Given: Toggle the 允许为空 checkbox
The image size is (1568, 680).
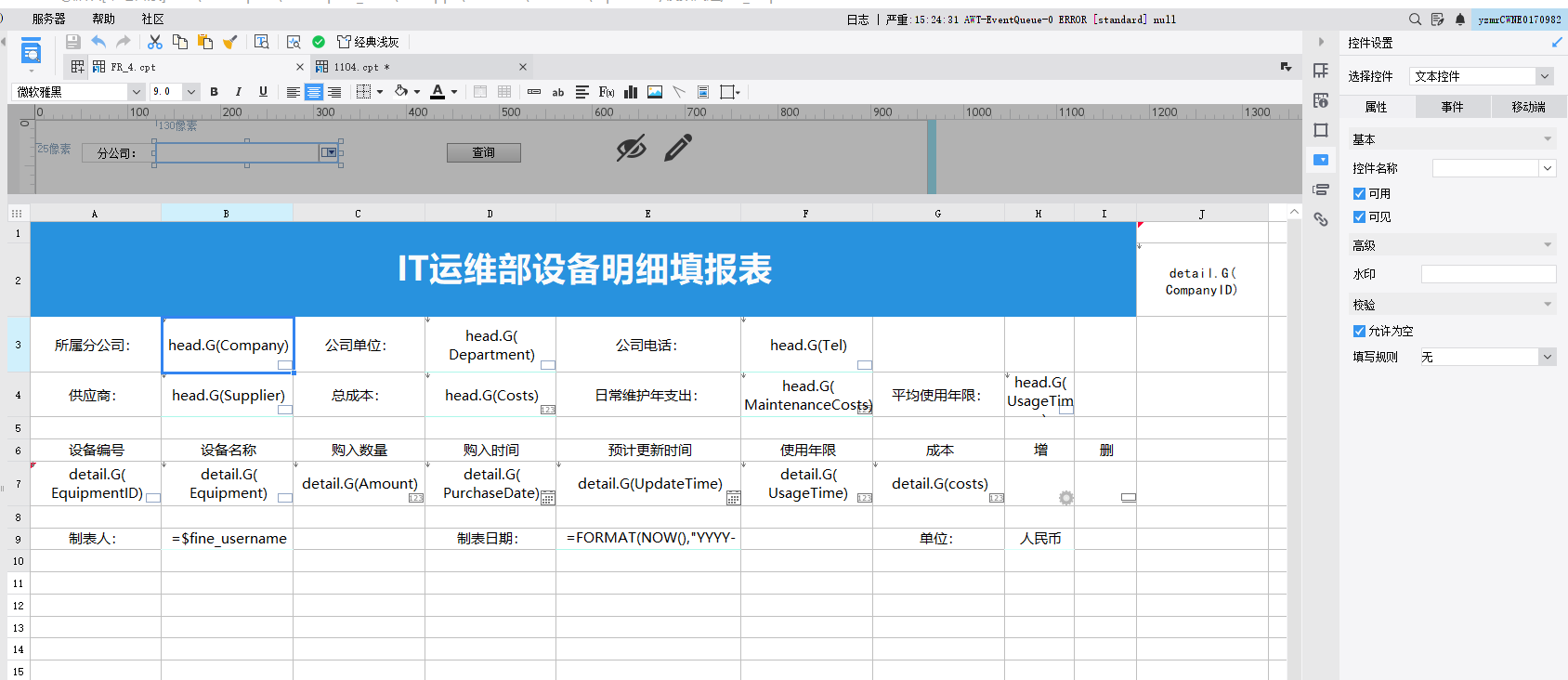Looking at the screenshot, I should coord(1359,331).
